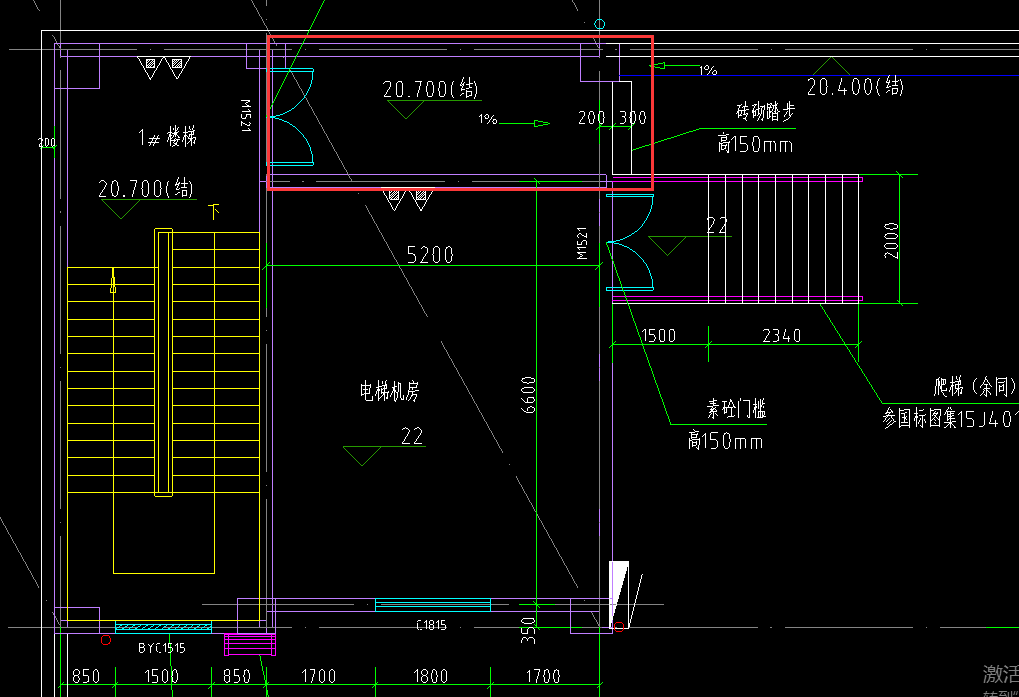Click the small cyan circle at the drawing top
Image resolution: width=1019 pixels, height=697 pixels.
tap(599, 24)
